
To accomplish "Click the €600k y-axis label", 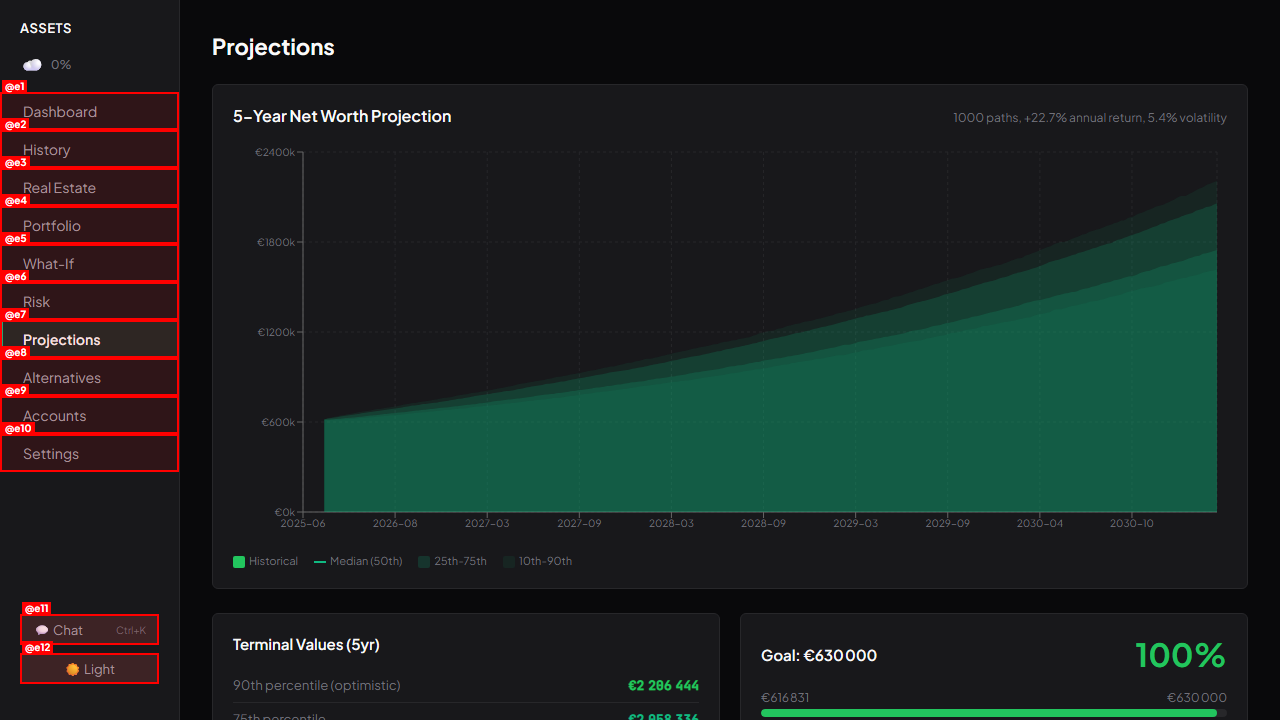I will coord(278,422).
